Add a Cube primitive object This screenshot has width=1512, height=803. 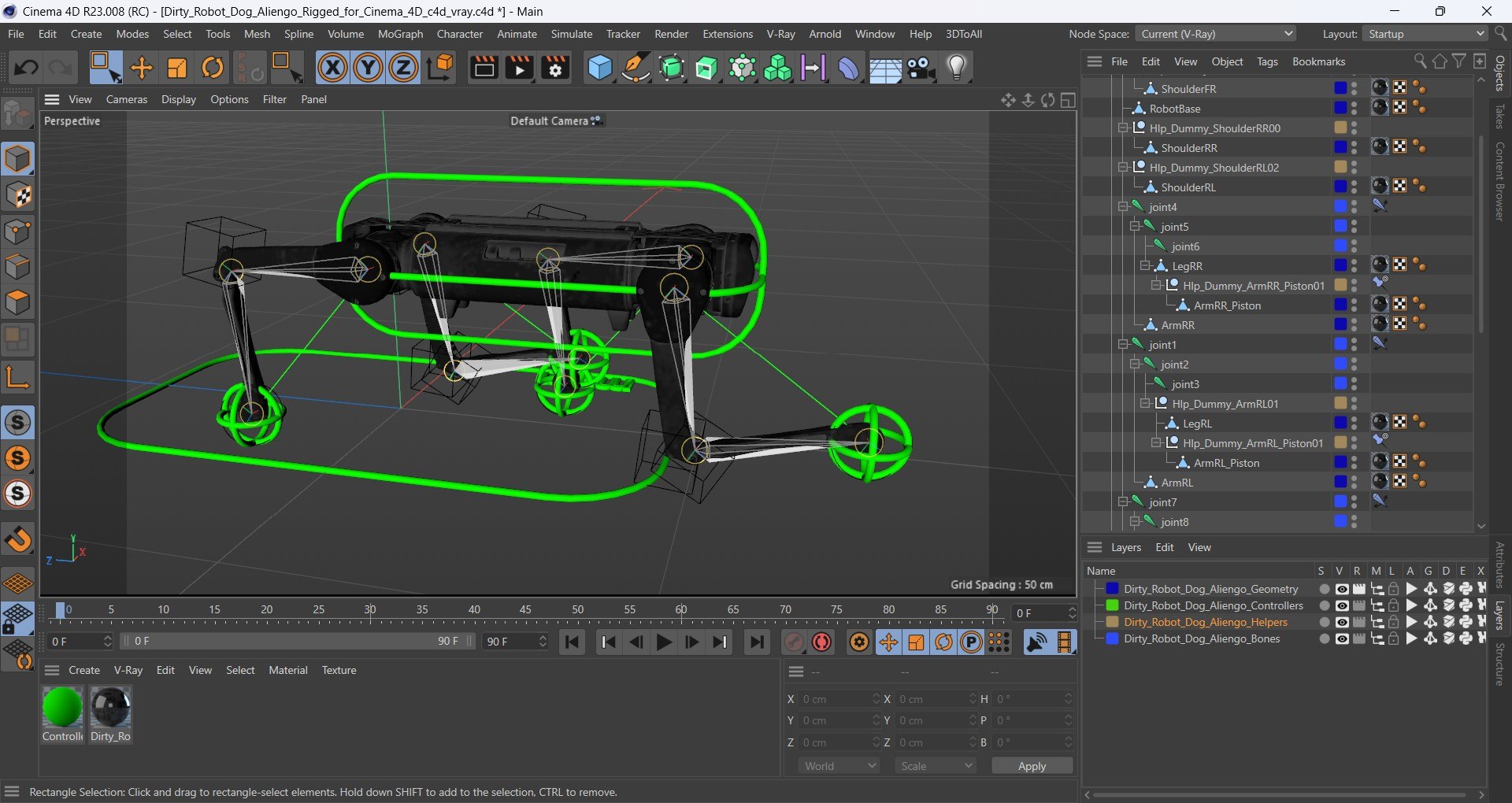pos(600,68)
